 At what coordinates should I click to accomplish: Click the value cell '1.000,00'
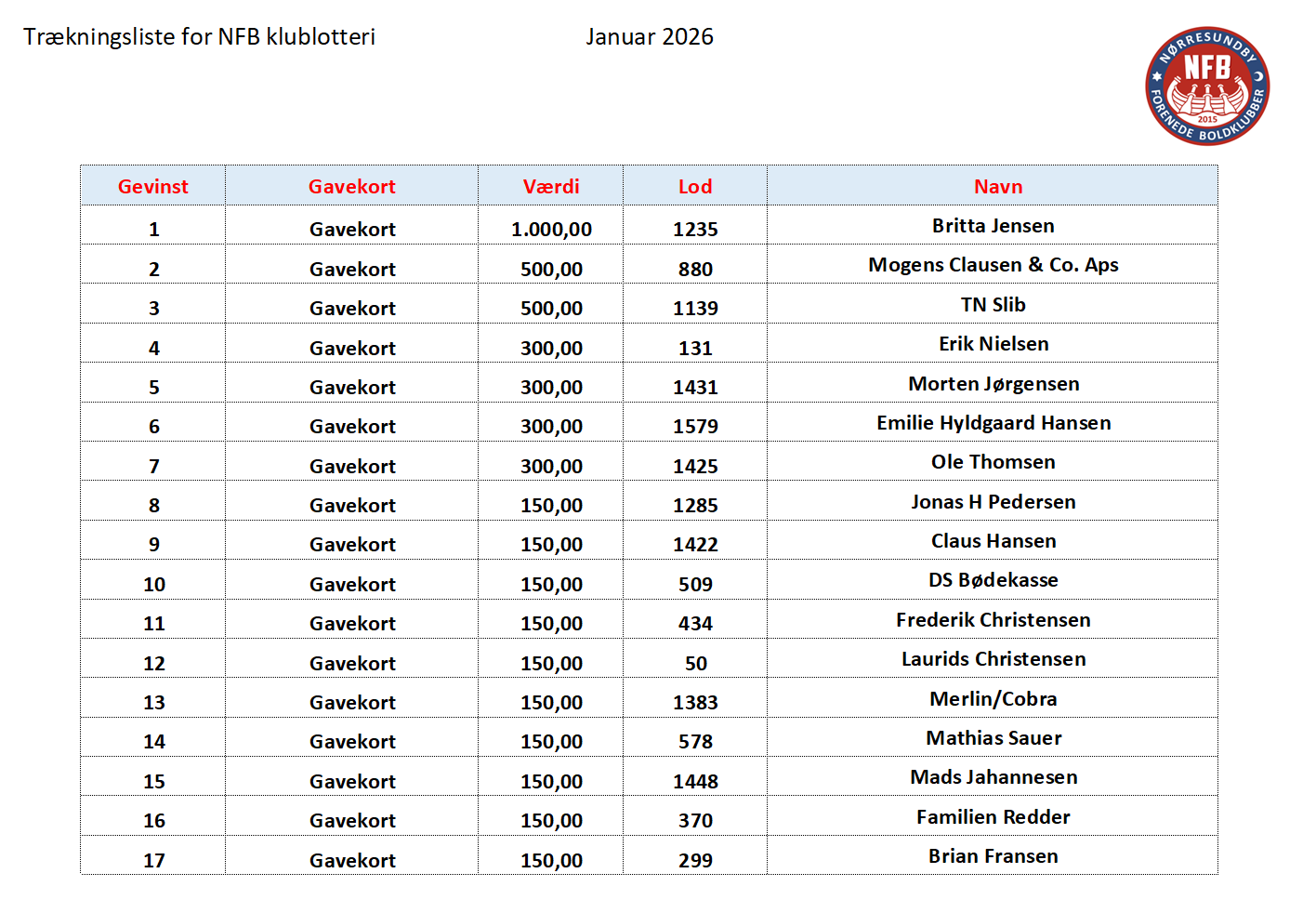point(551,230)
